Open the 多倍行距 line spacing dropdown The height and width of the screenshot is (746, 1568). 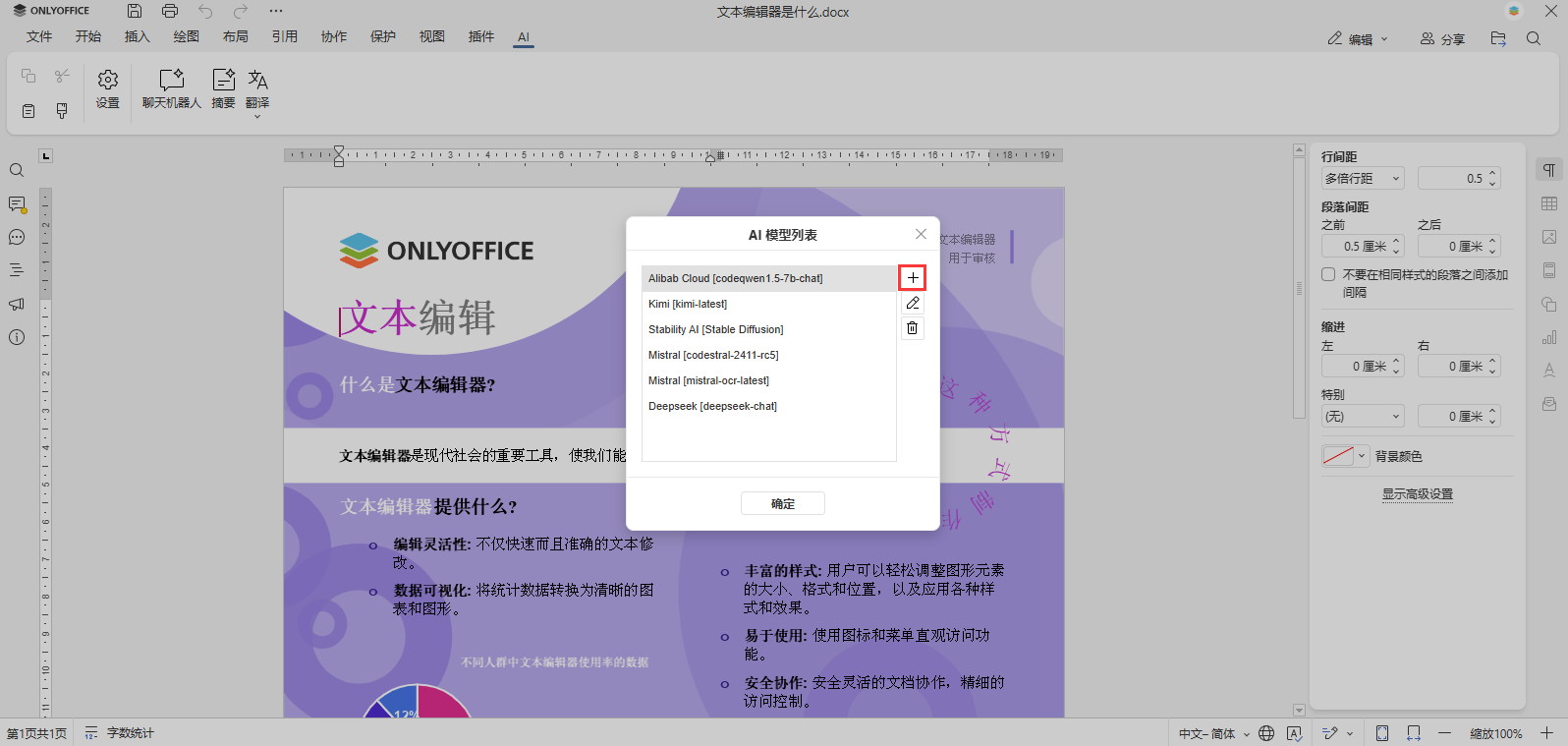(1363, 179)
